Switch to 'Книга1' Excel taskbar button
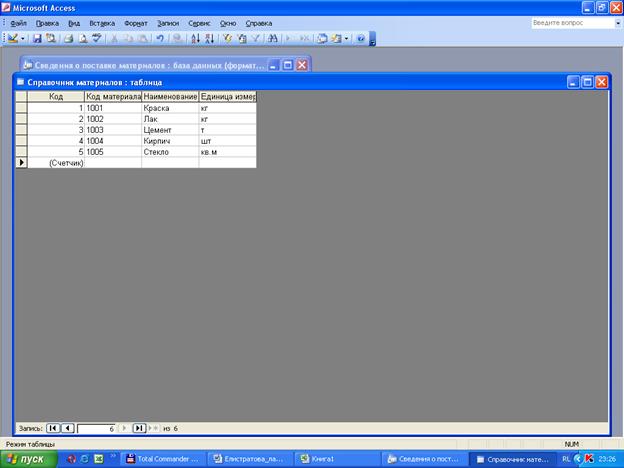 (x=337, y=459)
